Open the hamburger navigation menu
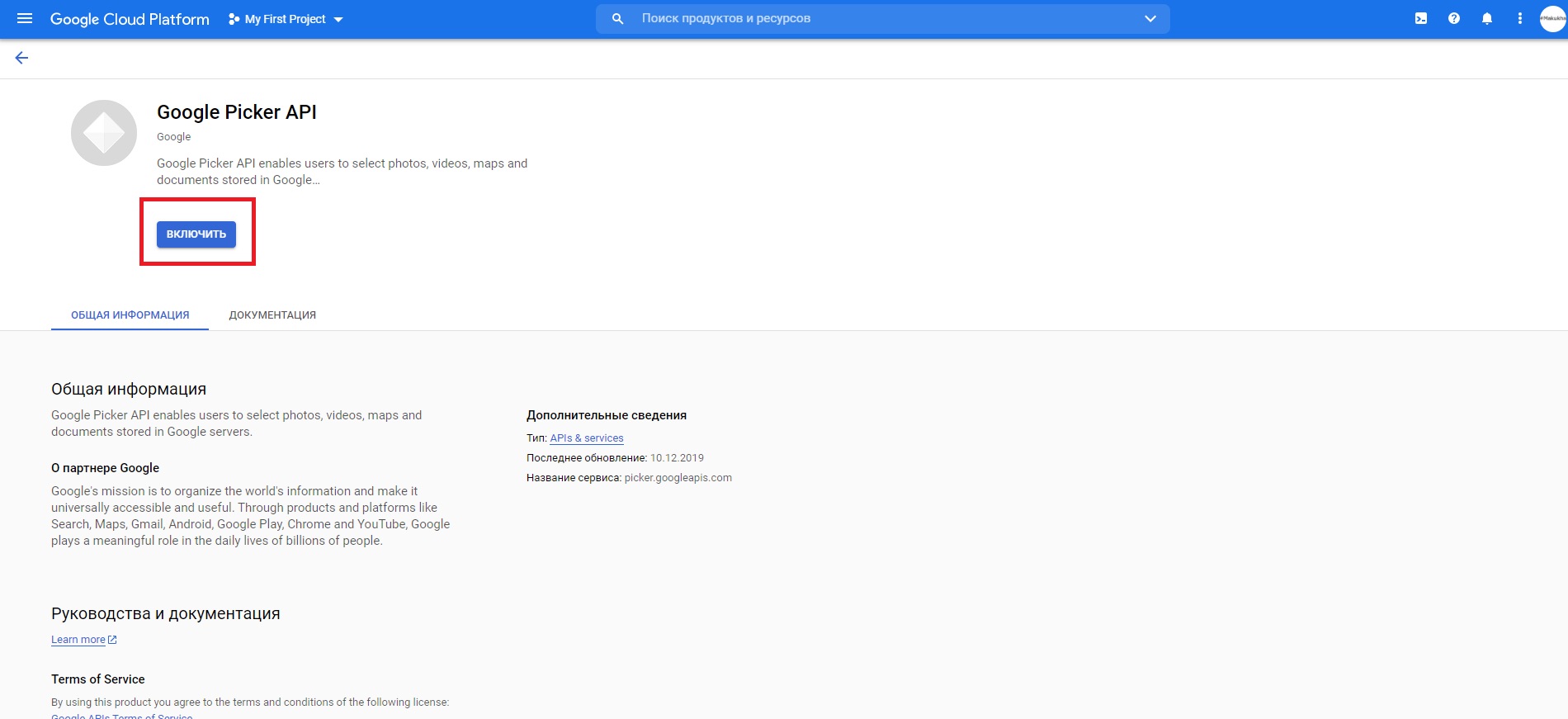 [25, 18]
